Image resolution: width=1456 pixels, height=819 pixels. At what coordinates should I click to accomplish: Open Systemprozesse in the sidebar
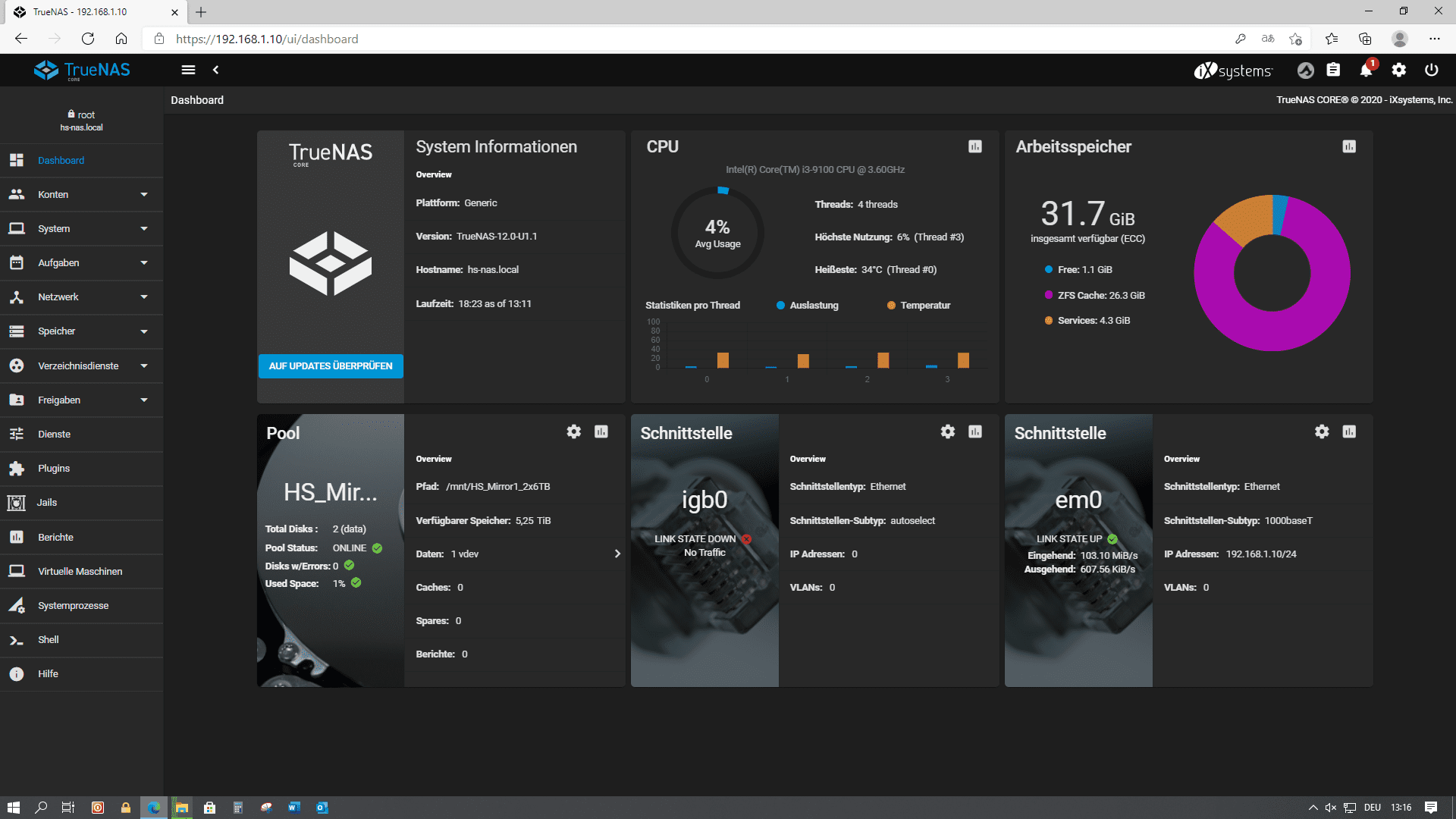click(x=82, y=606)
